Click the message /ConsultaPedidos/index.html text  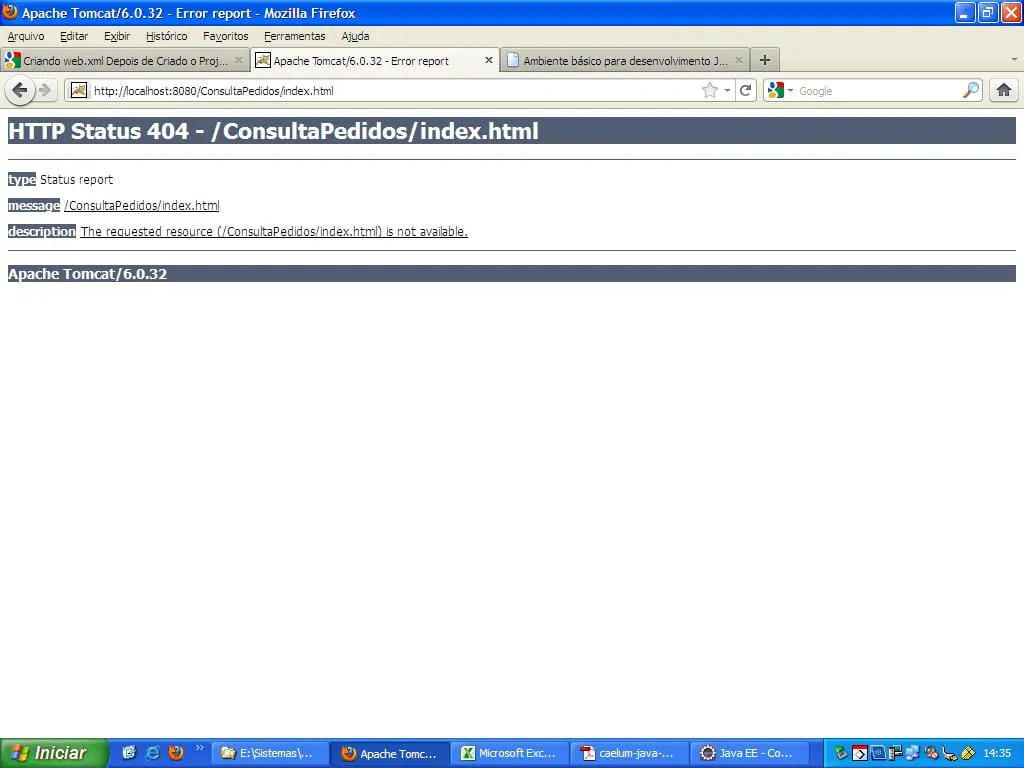pyautogui.click(x=142, y=206)
